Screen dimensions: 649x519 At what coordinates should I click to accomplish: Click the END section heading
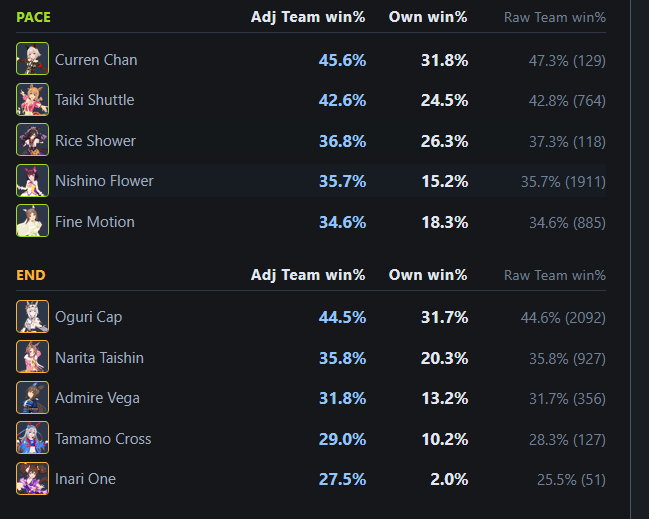click(x=31, y=275)
